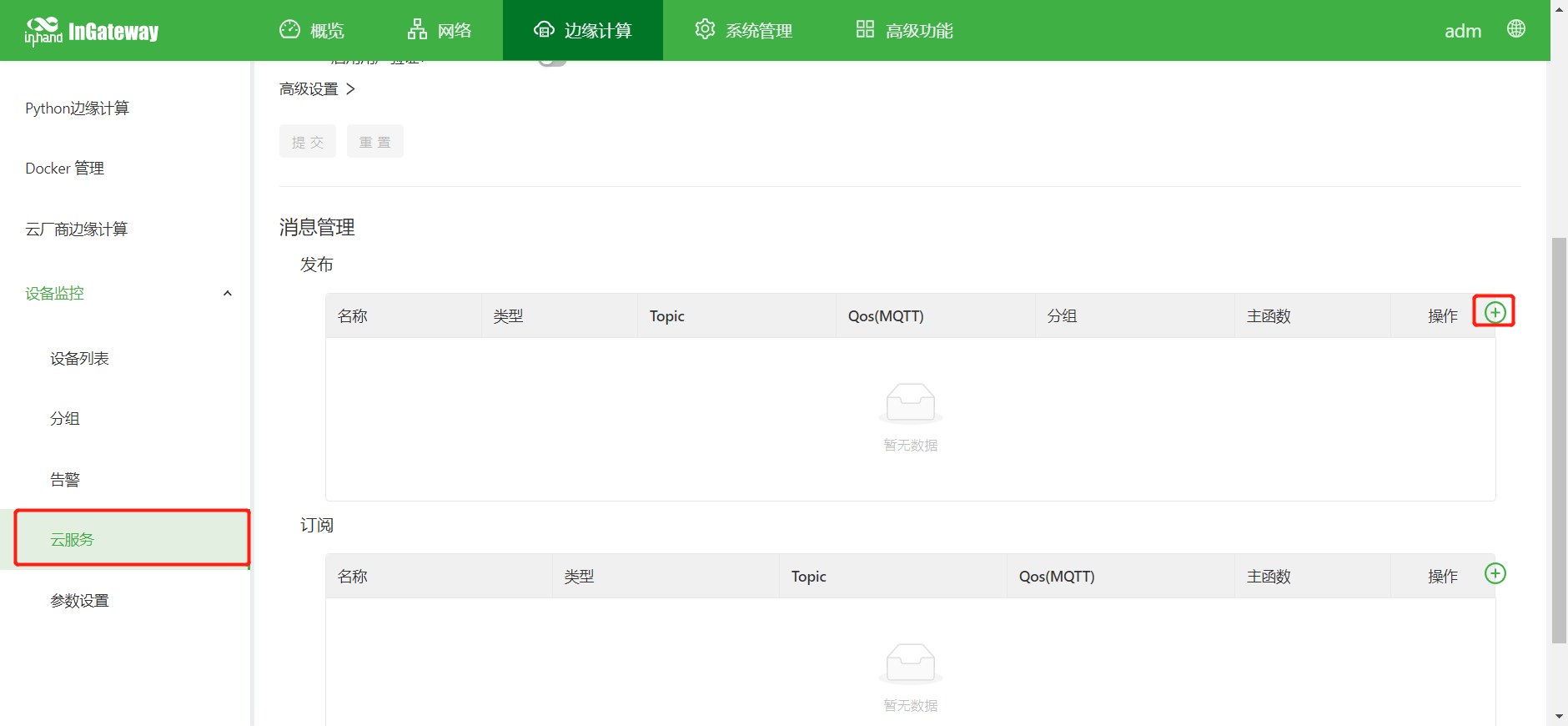Collapse the 设备监控 sidebar group
Viewport: 1568px width, 726px height.
(227, 294)
